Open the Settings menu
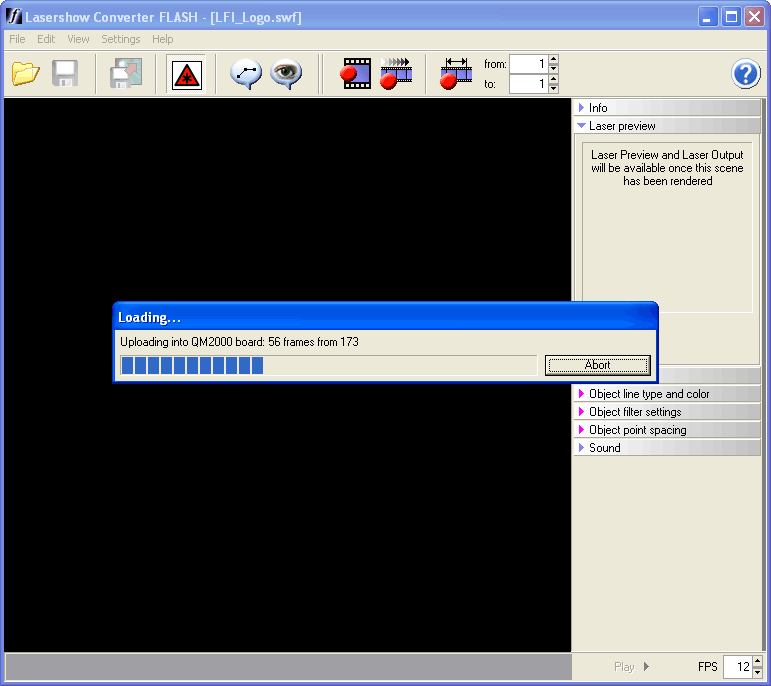This screenshot has width=771, height=686. coord(120,39)
